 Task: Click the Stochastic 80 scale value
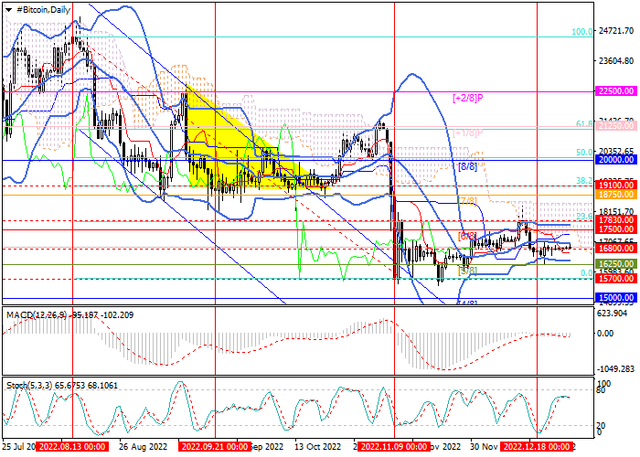[601, 390]
